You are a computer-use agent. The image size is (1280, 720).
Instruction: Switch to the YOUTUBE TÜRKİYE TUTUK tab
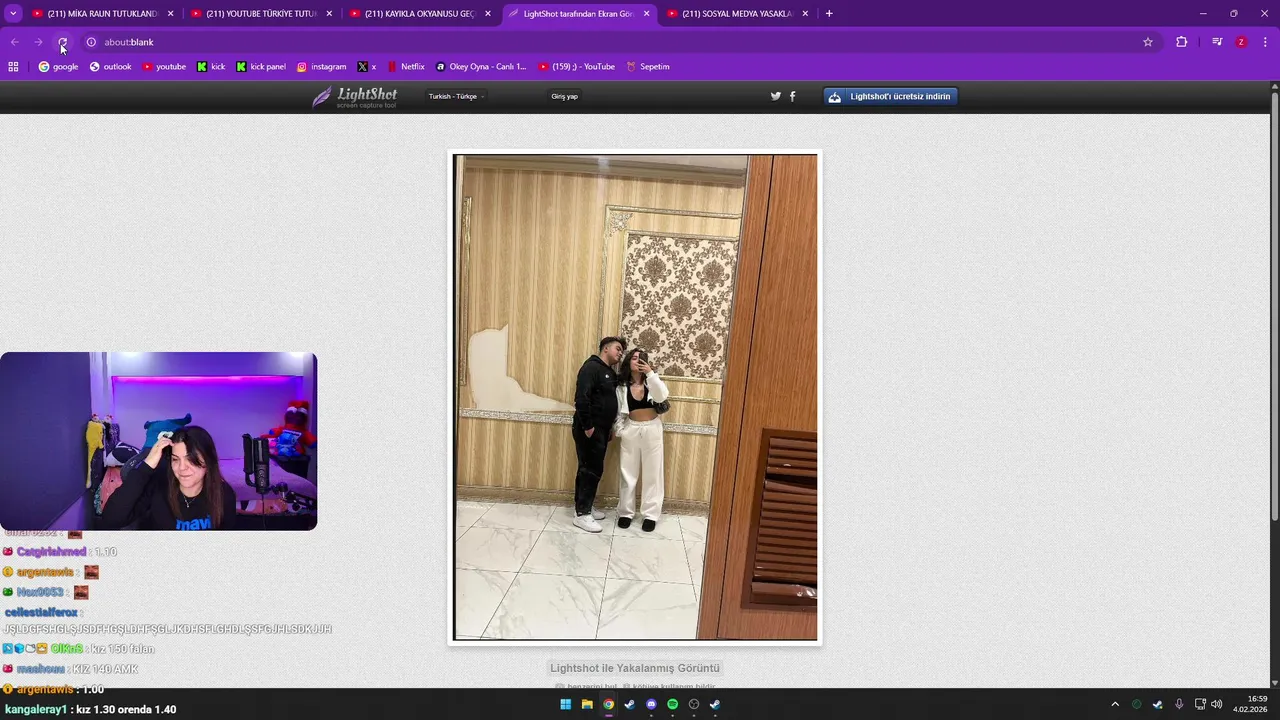click(x=261, y=13)
